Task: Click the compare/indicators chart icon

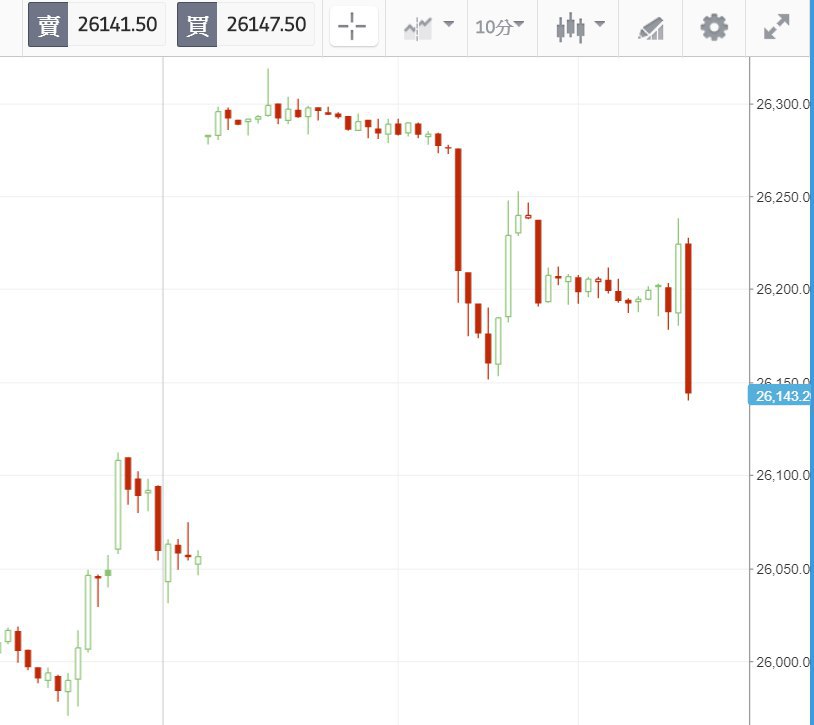Action: tap(418, 27)
